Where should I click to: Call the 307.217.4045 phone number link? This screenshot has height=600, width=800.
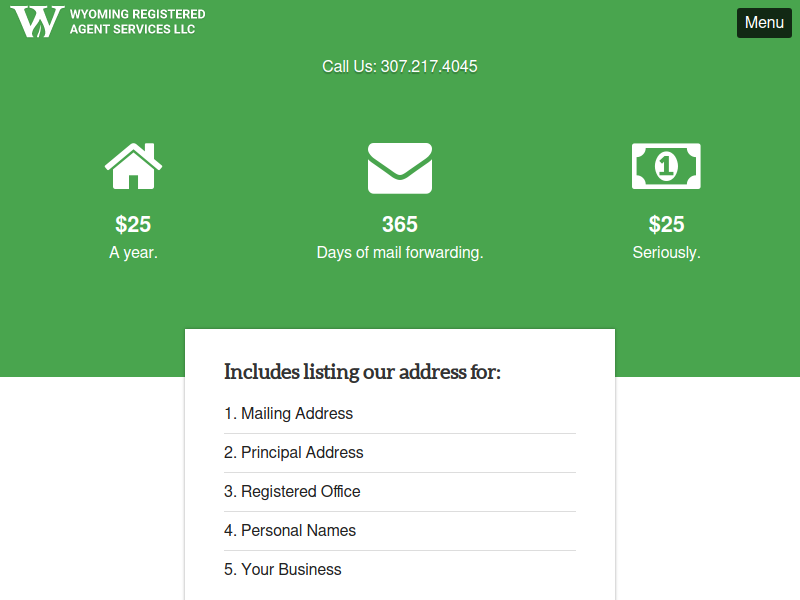click(x=429, y=66)
